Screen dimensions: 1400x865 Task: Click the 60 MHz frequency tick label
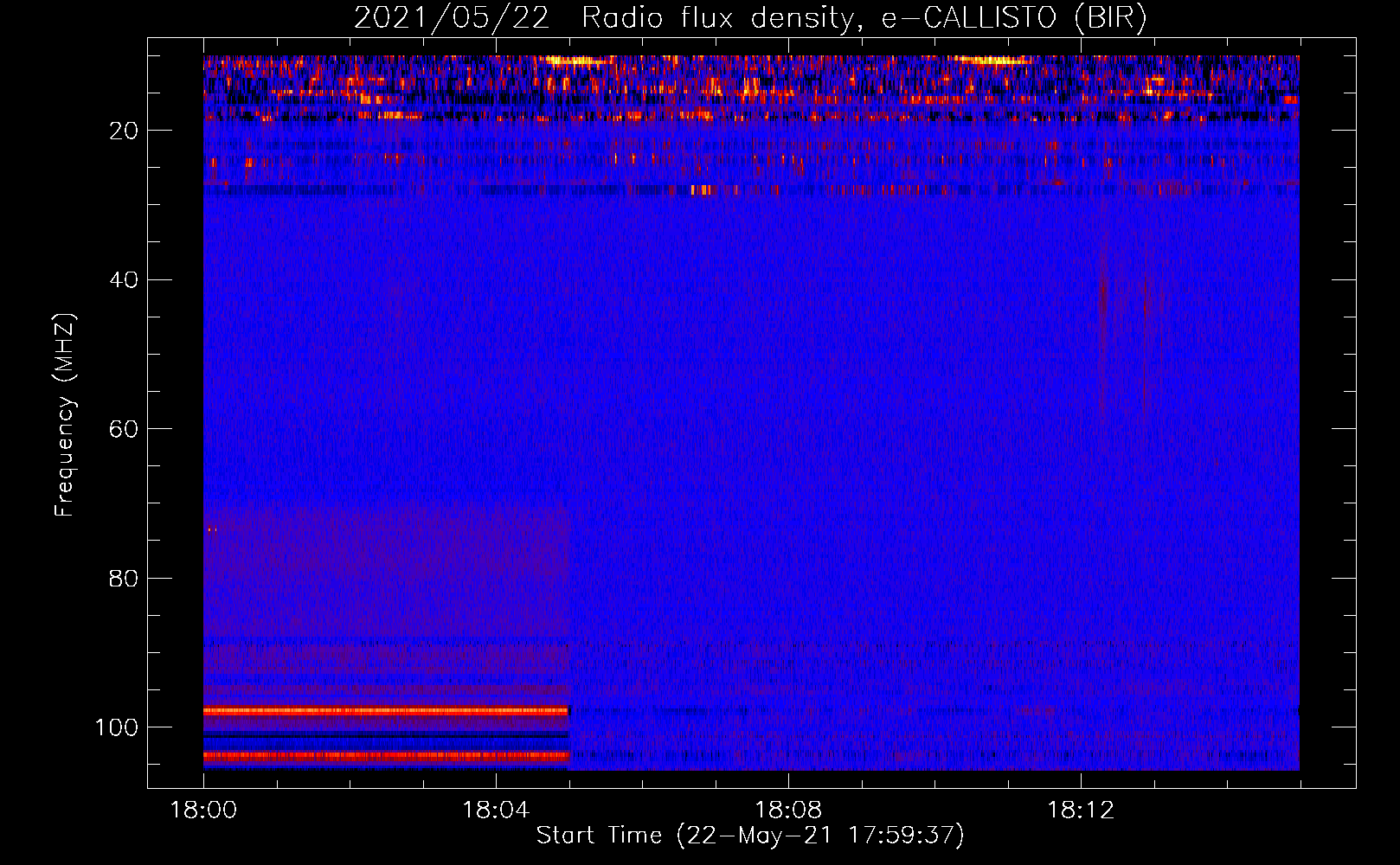(x=125, y=429)
